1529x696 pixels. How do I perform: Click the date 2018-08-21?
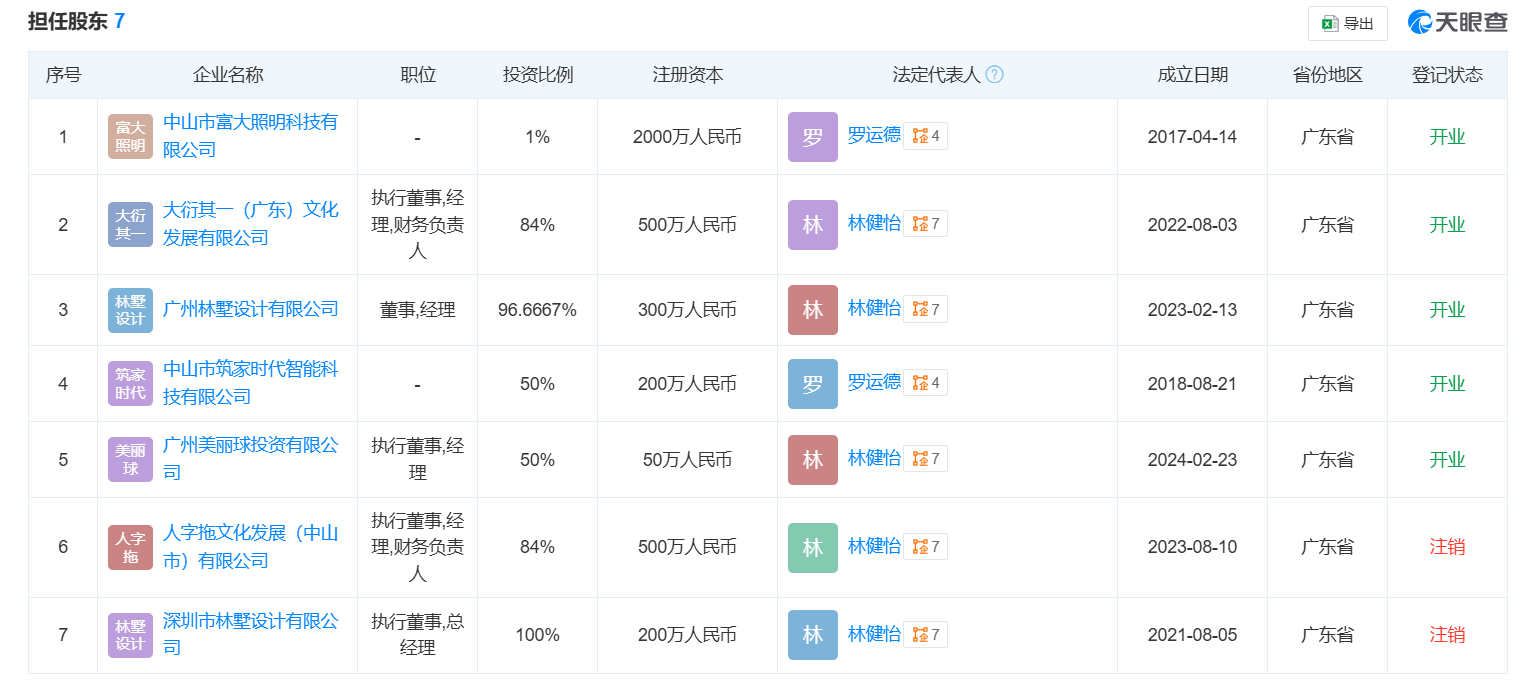click(1192, 384)
